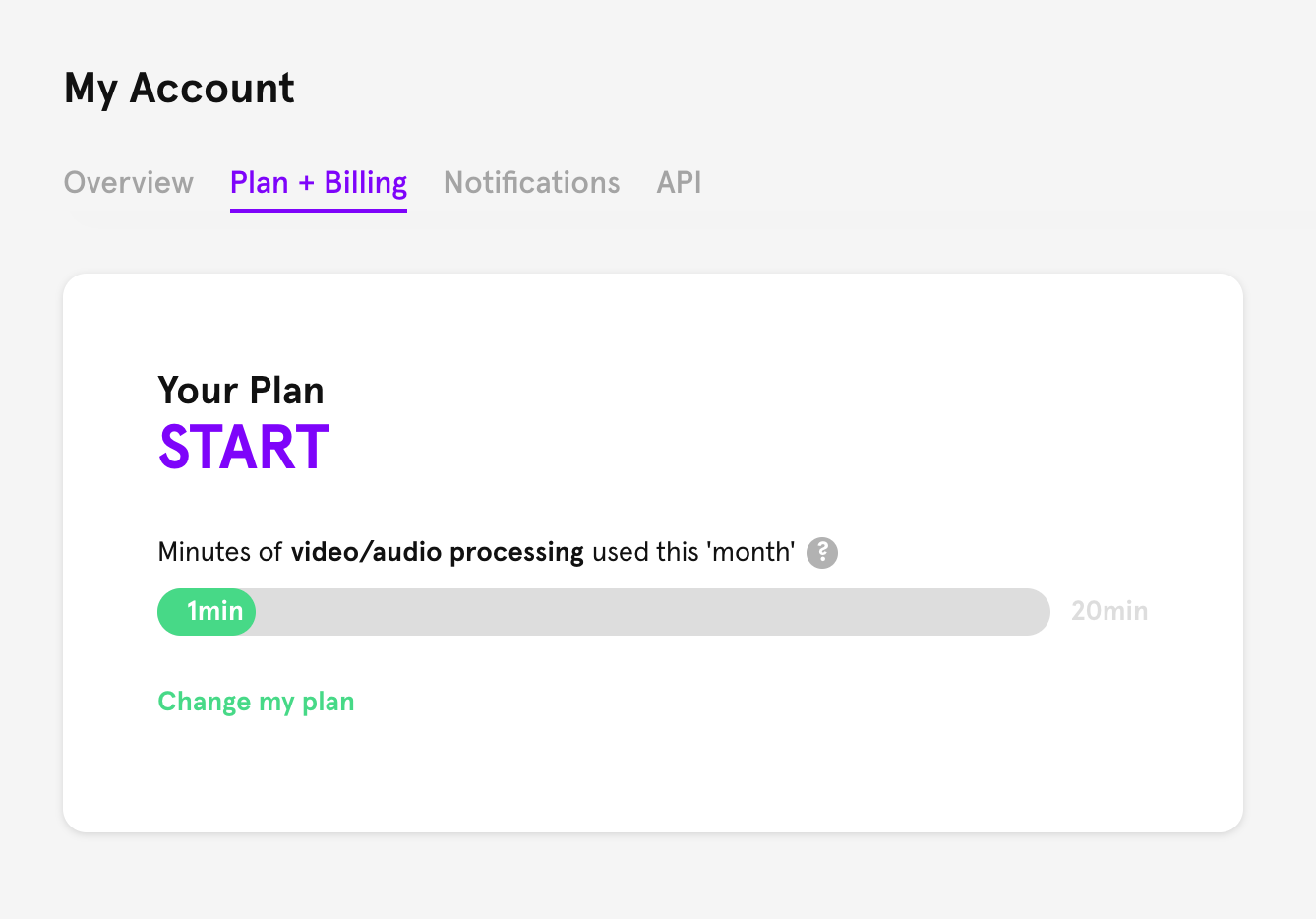Click the My Account page title
Viewport: 1316px width, 919px height.
[x=179, y=89]
